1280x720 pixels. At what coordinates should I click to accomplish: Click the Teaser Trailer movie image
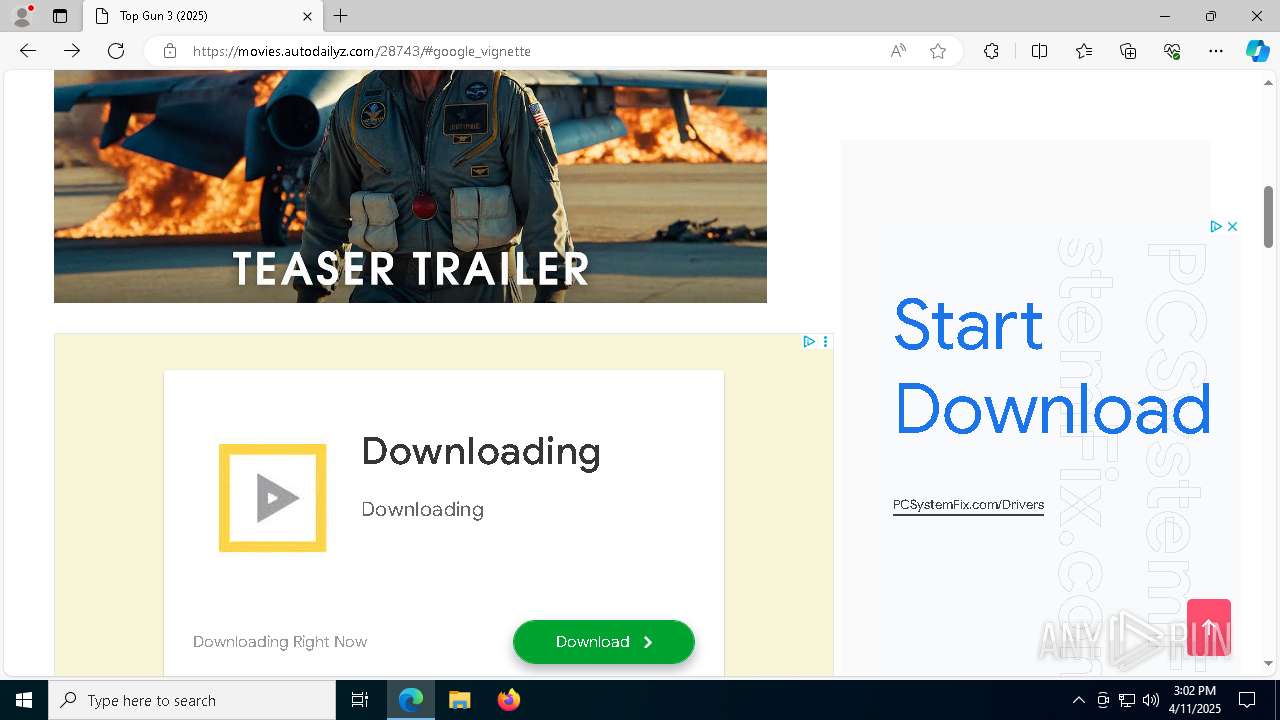(x=410, y=186)
